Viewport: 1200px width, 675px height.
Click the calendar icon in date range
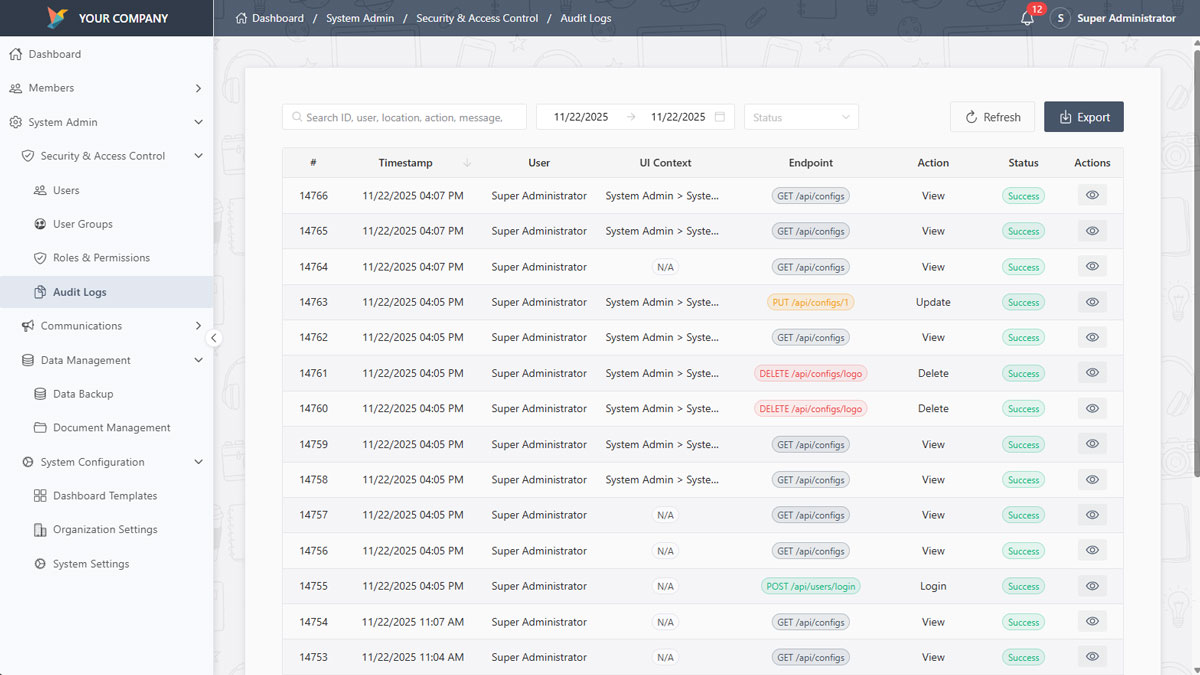[x=720, y=117]
